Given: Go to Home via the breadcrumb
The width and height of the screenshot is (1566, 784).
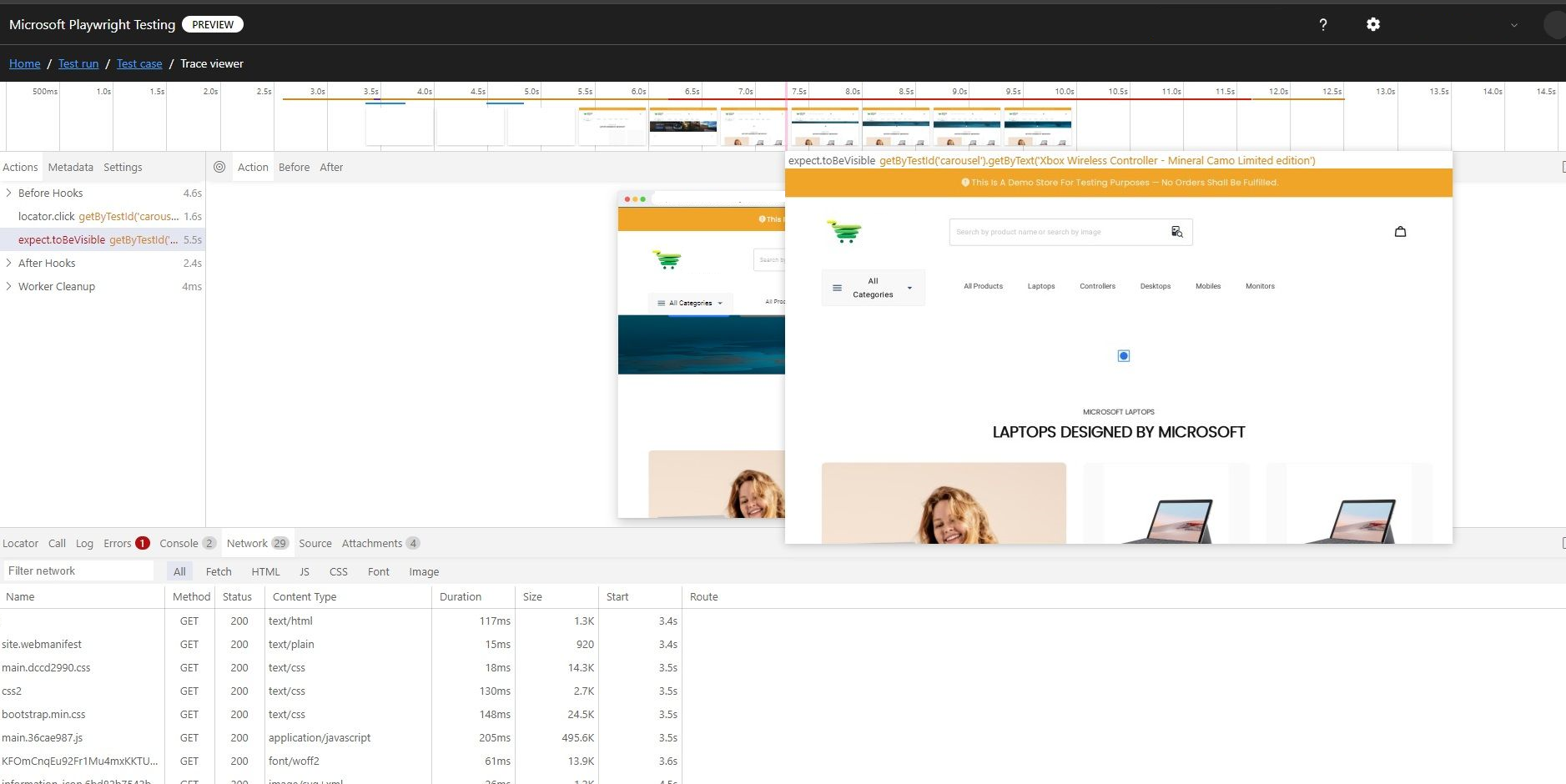Looking at the screenshot, I should (x=24, y=63).
